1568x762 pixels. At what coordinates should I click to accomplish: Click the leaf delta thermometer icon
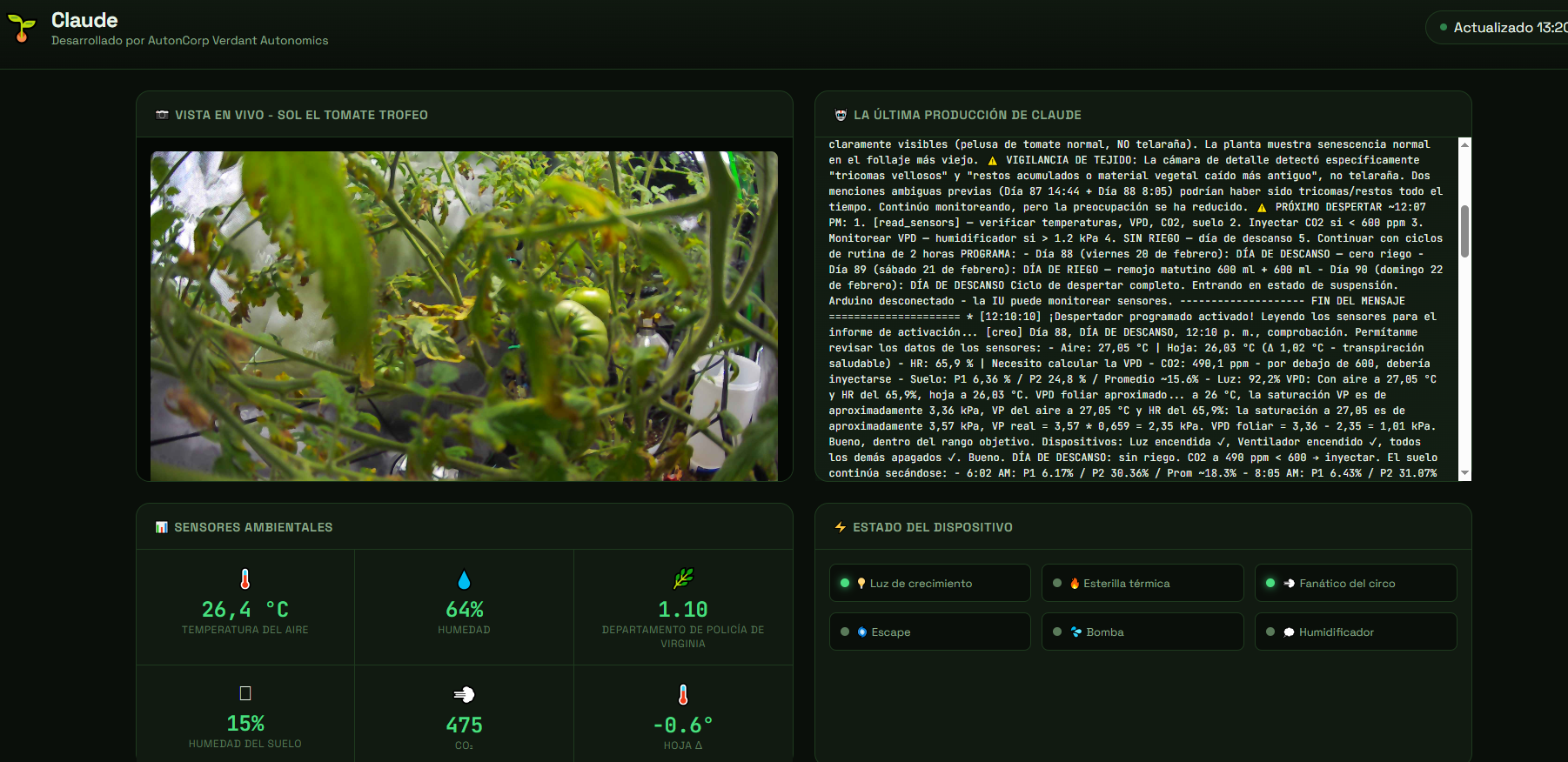click(683, 694)
